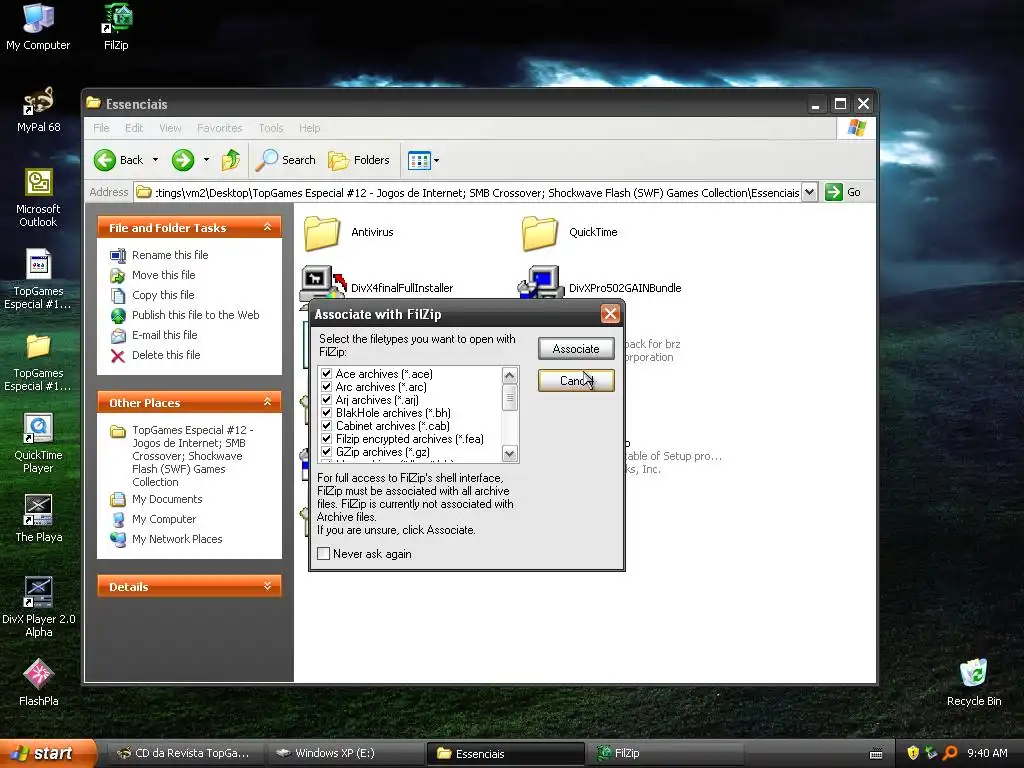The image size is (1024, 768).
Task: Uncheck Ace archives (*.ace) checkbox
Action: pos(327,374)
